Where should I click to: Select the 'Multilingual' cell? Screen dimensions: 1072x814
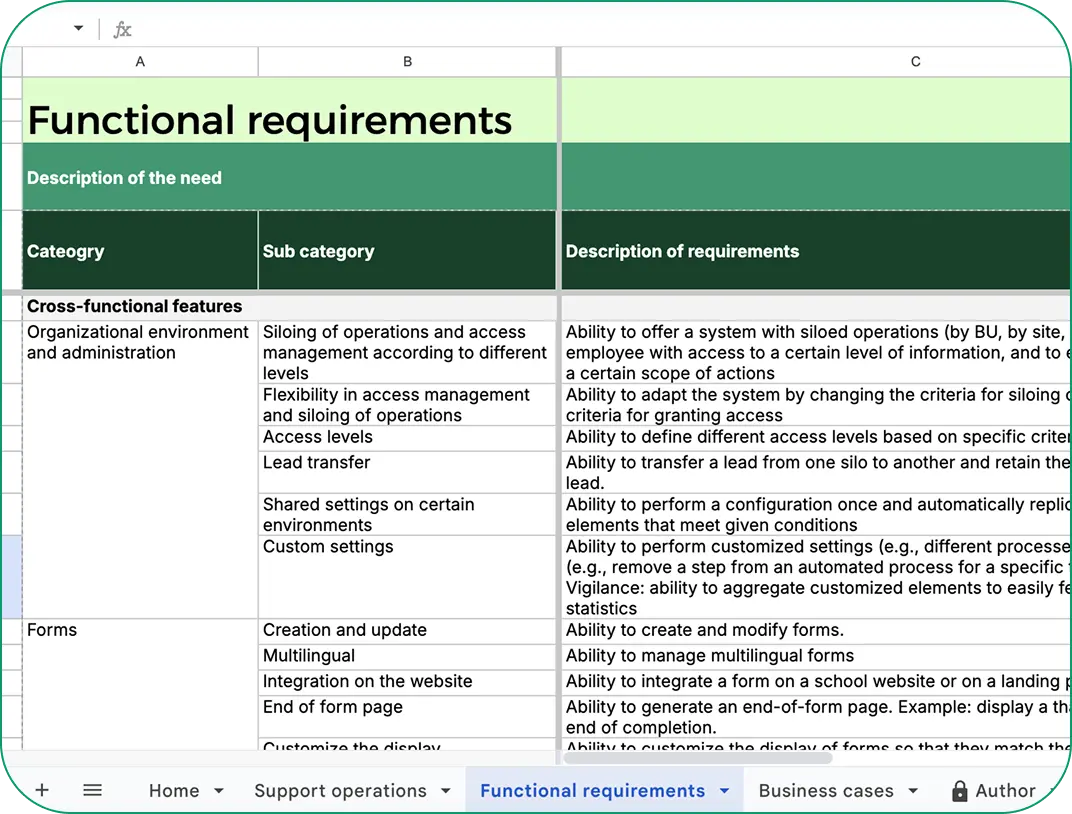tap(407, 657)
